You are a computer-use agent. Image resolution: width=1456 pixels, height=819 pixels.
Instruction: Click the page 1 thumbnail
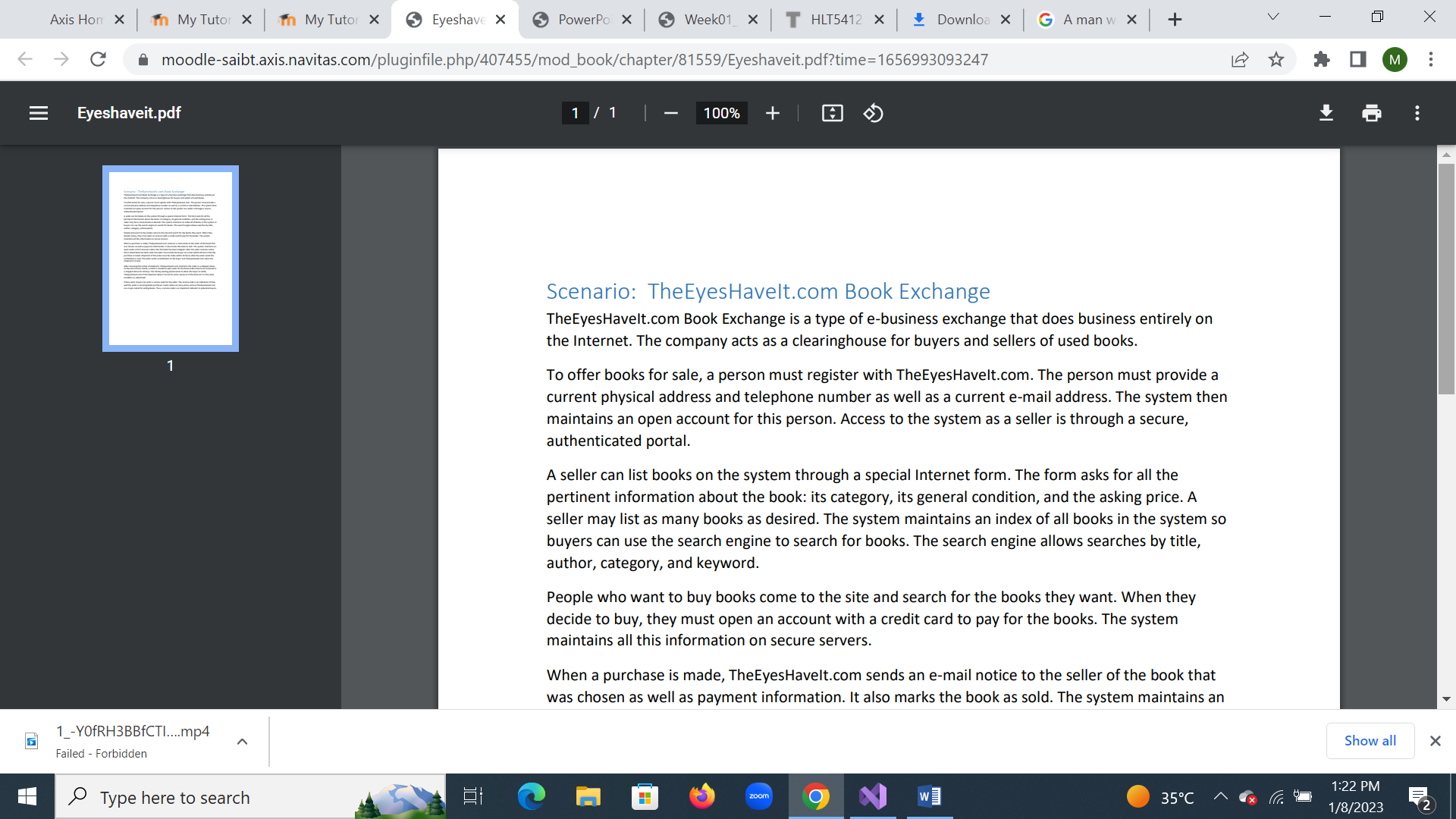[170, 258]
